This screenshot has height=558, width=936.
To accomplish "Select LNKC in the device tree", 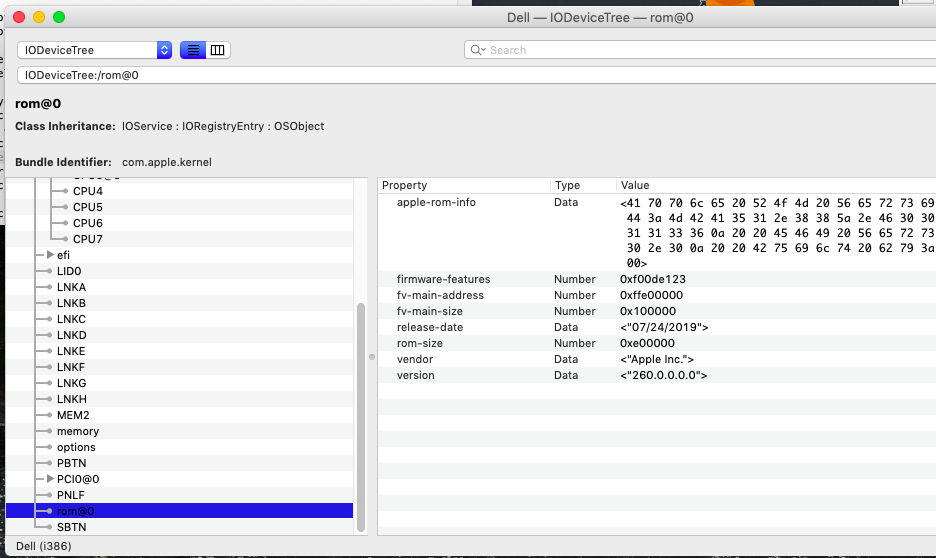I will tap(71, 319).
